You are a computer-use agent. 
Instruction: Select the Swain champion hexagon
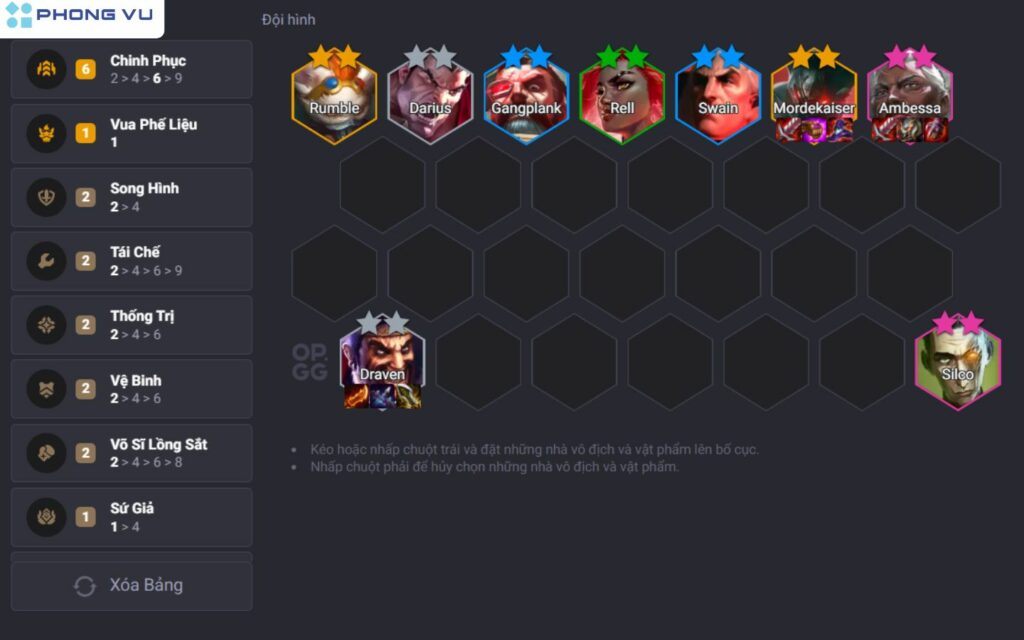pyautogui.click(x=718, y=97)
